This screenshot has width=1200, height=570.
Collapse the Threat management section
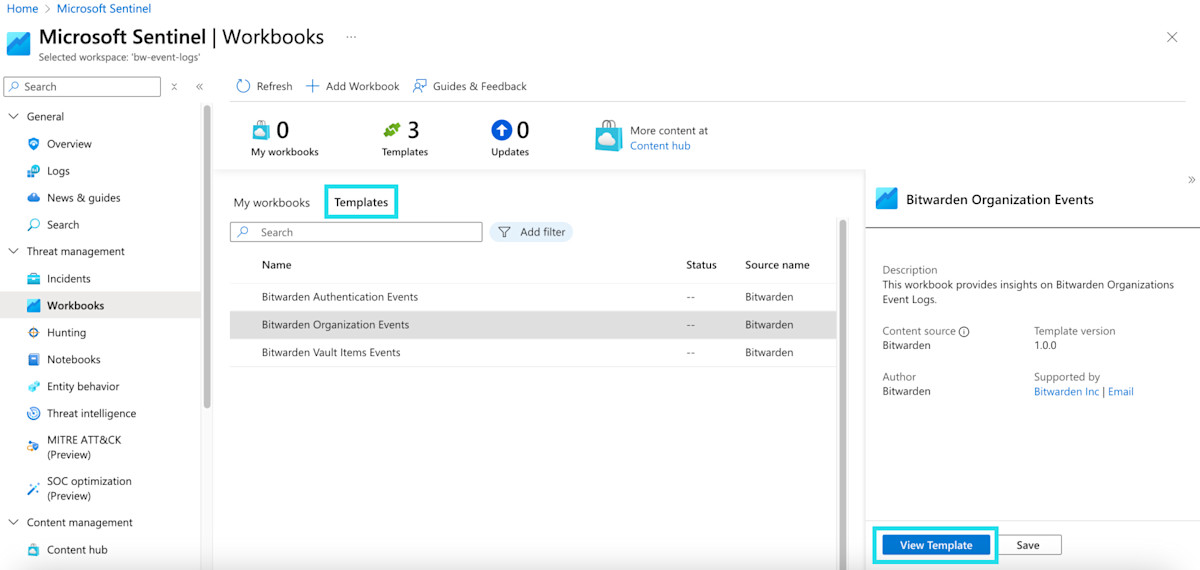click(14, 252)
